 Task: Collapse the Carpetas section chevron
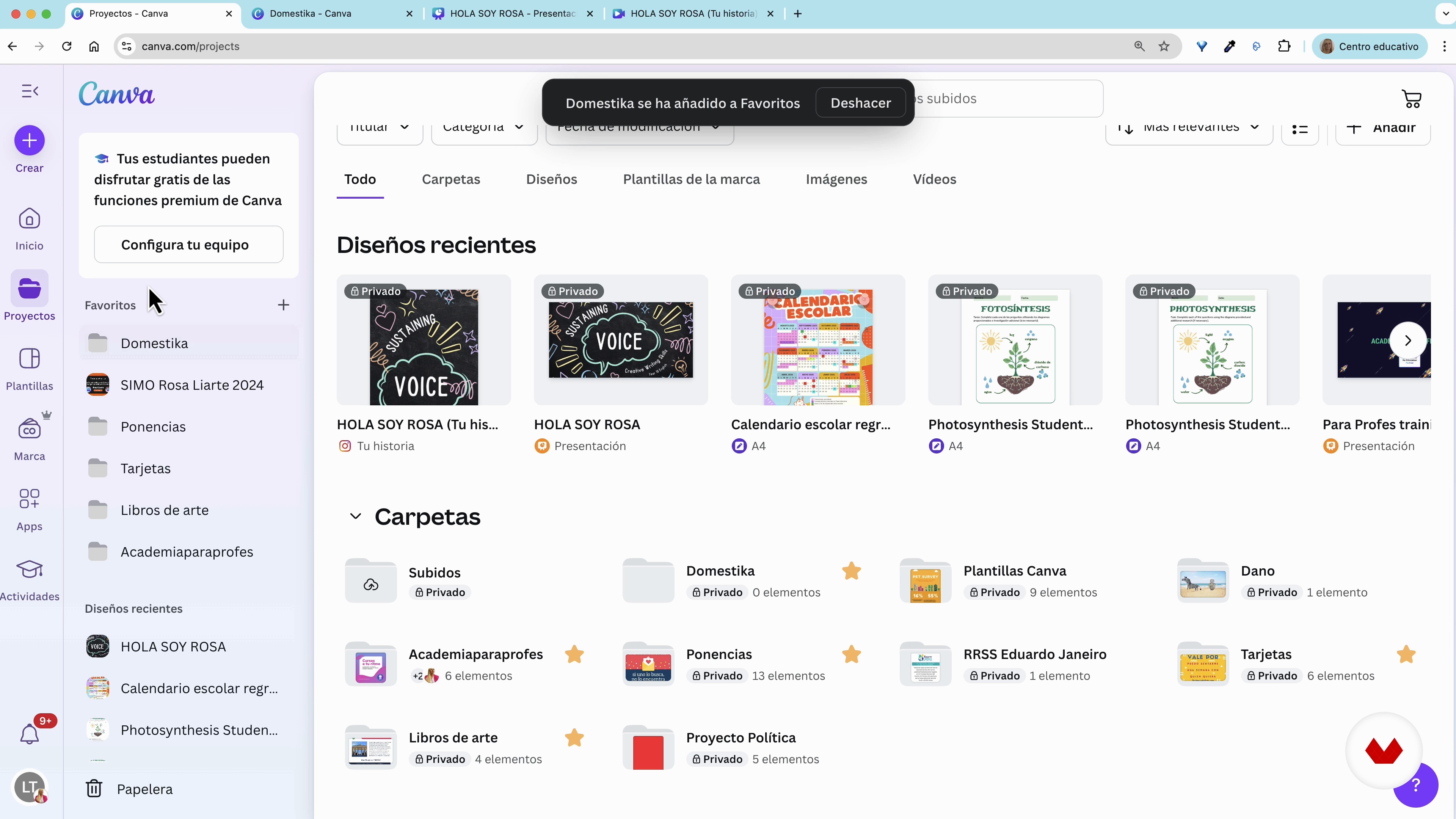pos(356,516)
